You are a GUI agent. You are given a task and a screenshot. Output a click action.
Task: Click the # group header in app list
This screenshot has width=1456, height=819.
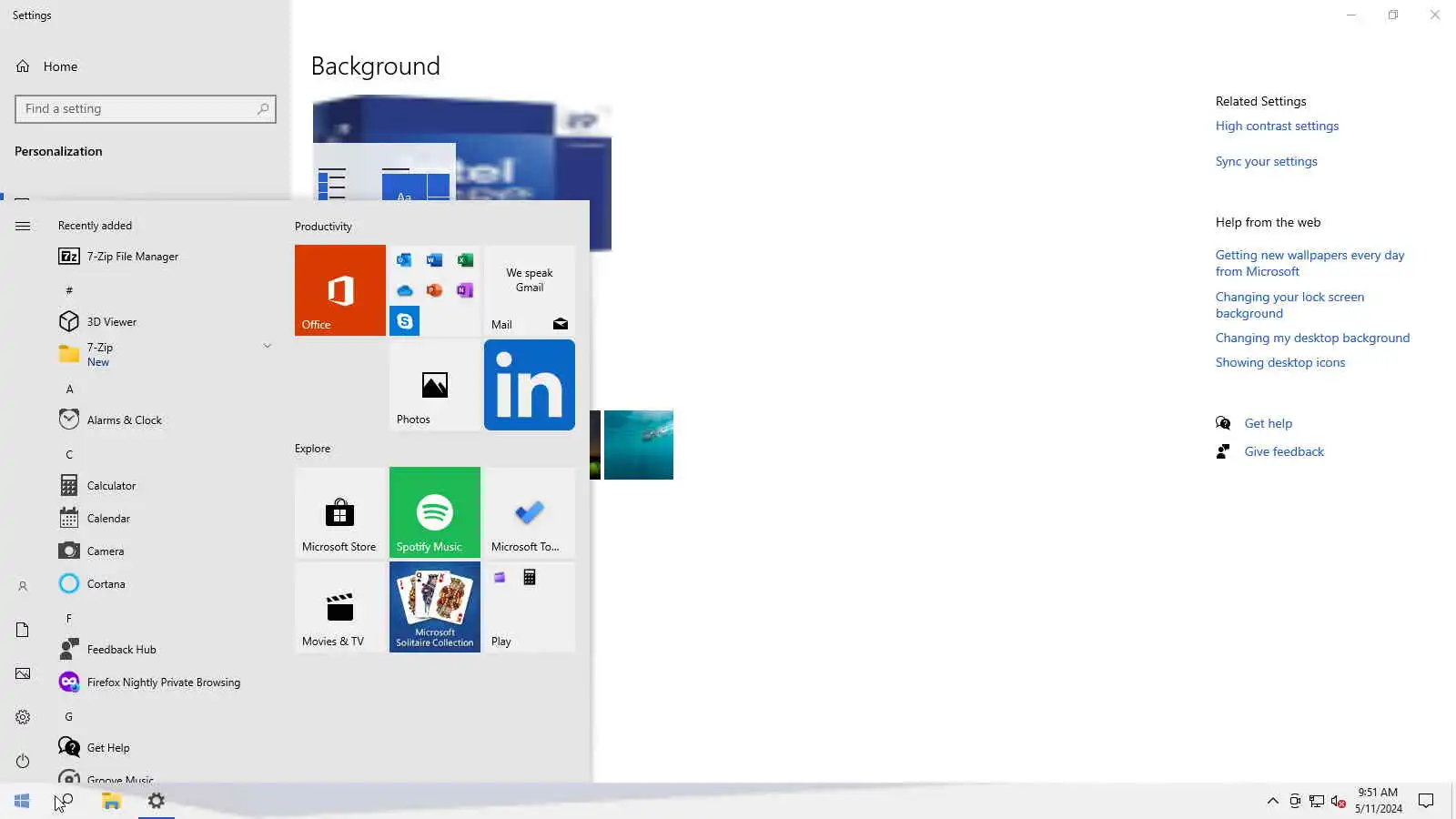[69, 291]
